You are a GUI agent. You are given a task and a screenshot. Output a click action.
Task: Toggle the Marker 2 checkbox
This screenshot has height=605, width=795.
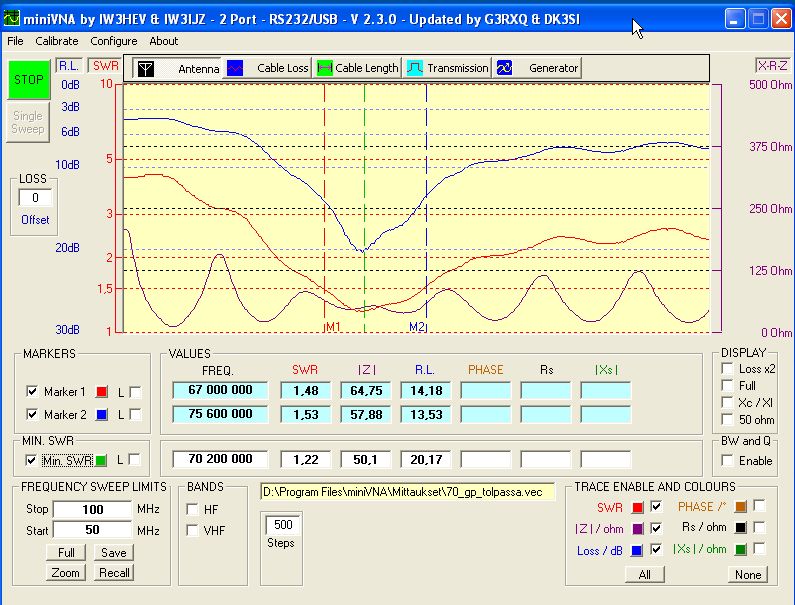(31, 414)
